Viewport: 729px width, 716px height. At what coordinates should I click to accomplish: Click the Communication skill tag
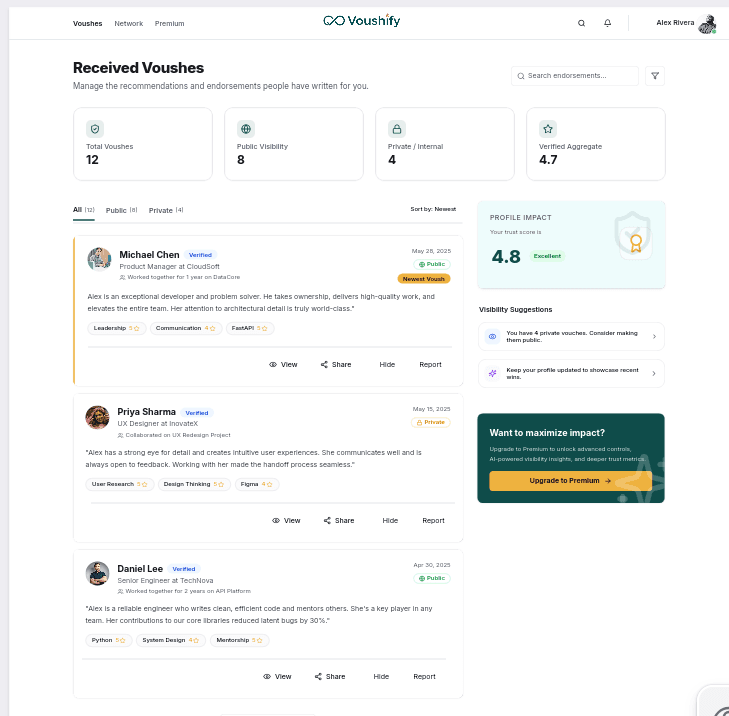point(186,328)
